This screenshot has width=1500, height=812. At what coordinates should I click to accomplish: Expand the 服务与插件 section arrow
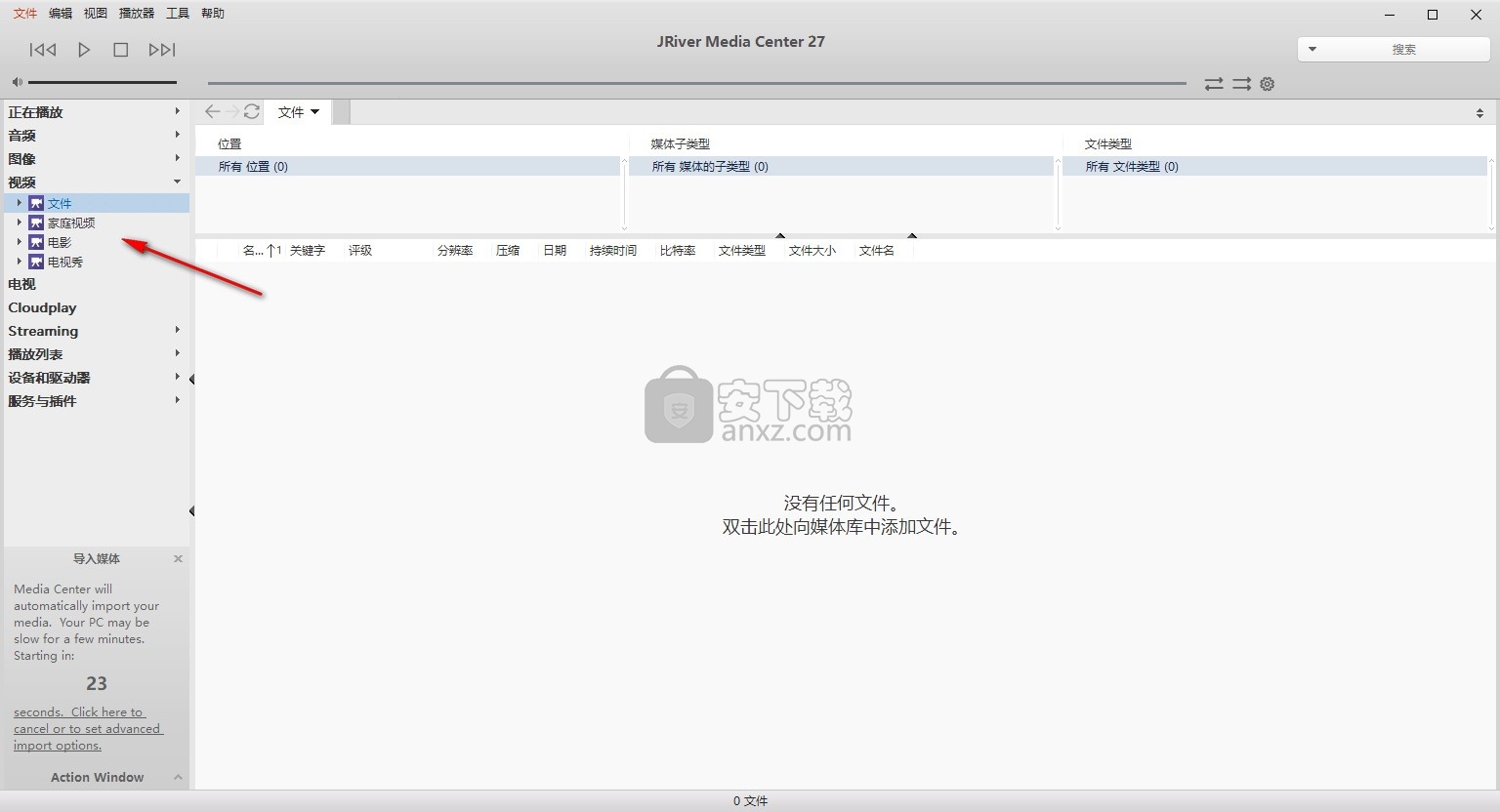(177, 400)
